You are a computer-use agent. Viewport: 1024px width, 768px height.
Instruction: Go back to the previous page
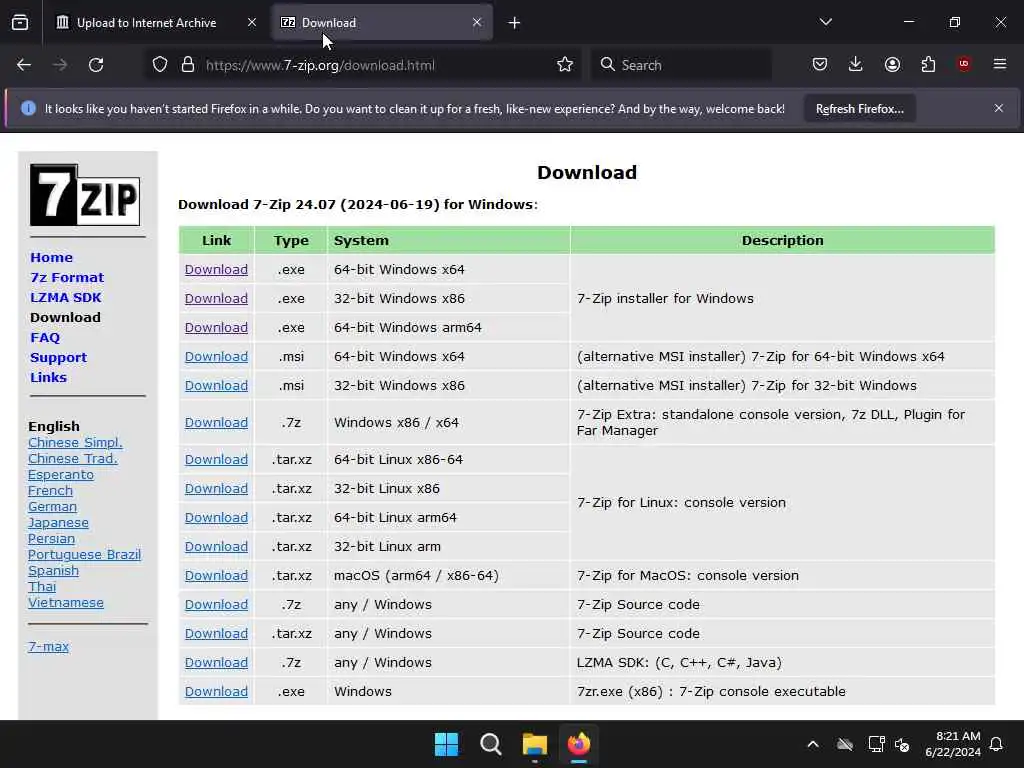click(x=24, y=65)
